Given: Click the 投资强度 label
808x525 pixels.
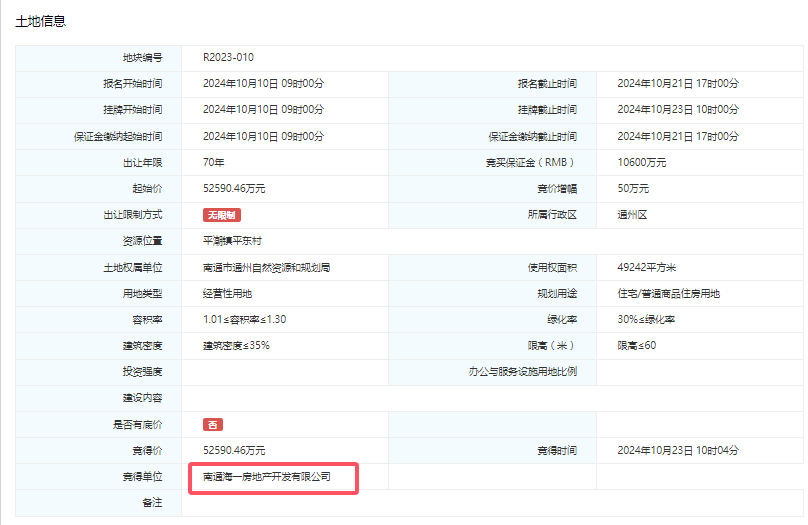Looking at the screenshot, I should coord(143,372).
